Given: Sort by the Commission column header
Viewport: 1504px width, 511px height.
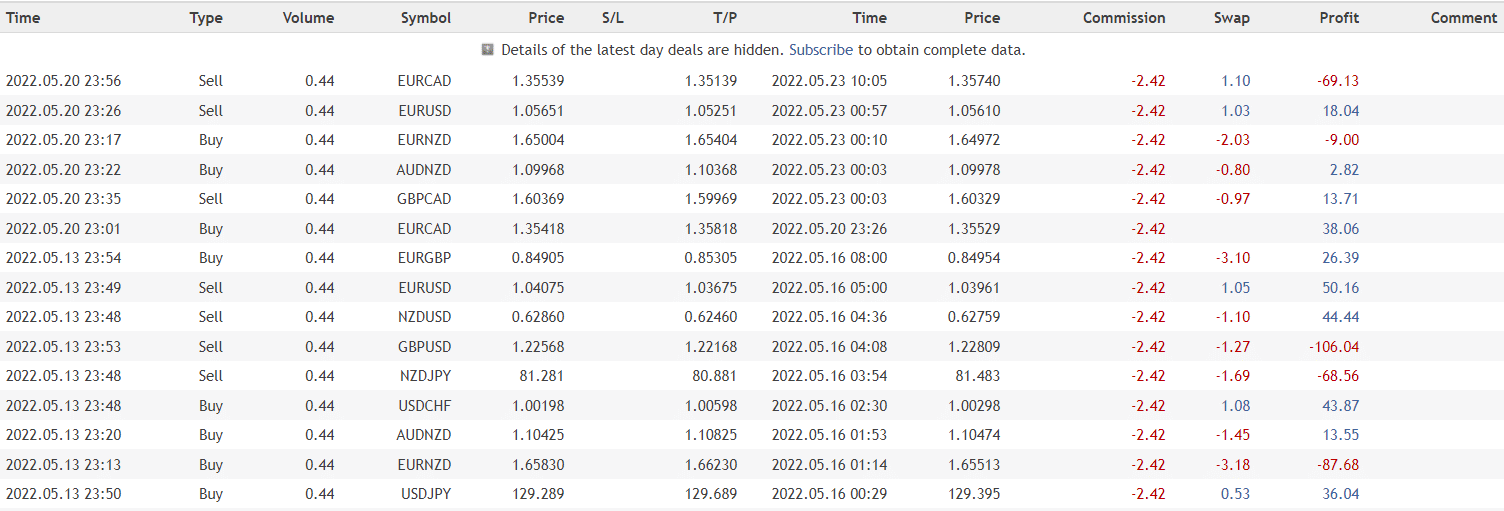Looking at the screenshot, I should tap(1124, 18).
